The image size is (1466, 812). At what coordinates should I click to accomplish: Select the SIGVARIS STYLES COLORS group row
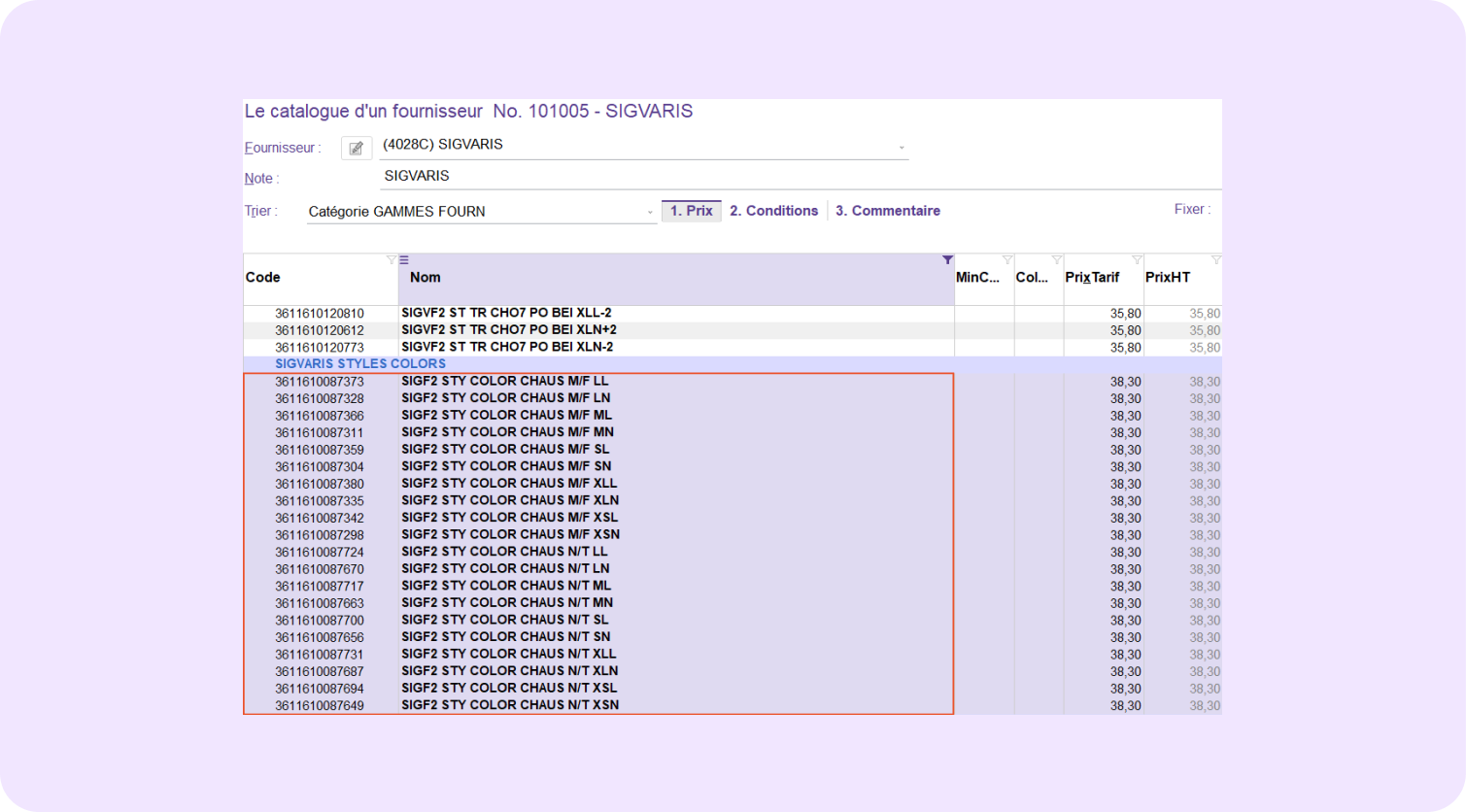pos(360,364)
